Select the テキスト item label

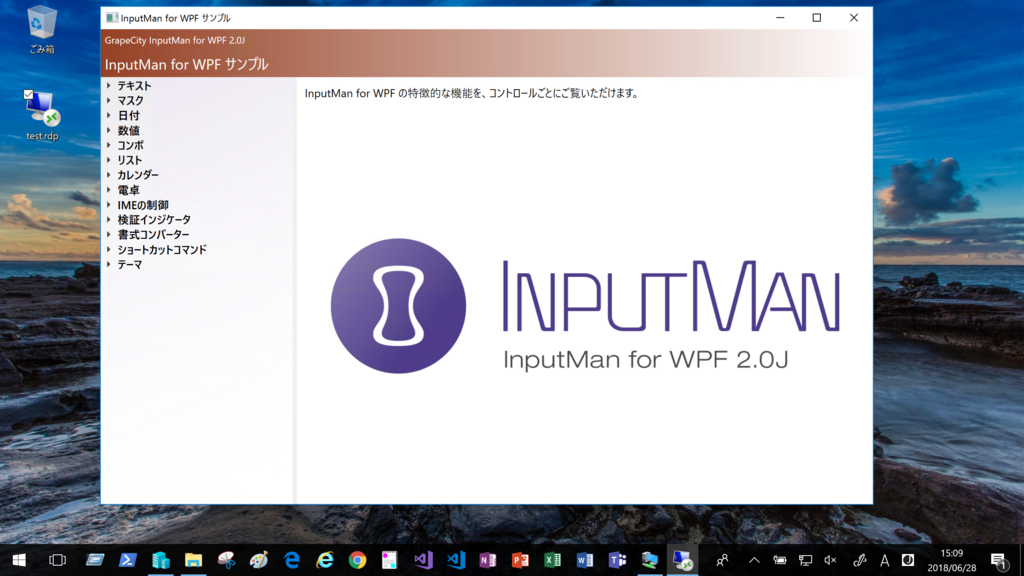pyautogui.click(x=134, y=86)
